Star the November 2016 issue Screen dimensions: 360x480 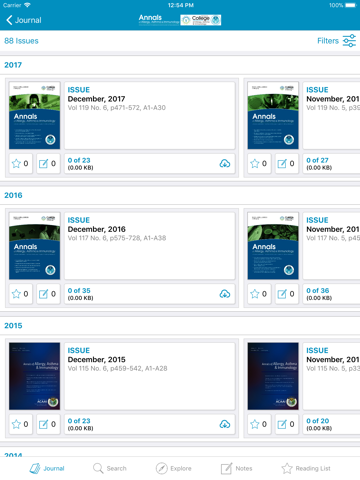tap(259, 294)
